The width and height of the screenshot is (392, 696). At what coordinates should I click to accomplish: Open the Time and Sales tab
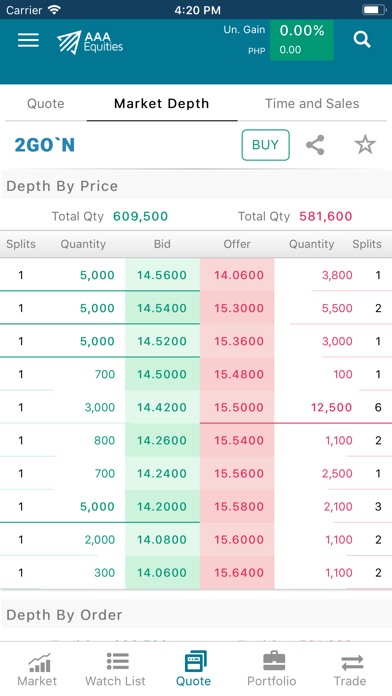point(312,103)
